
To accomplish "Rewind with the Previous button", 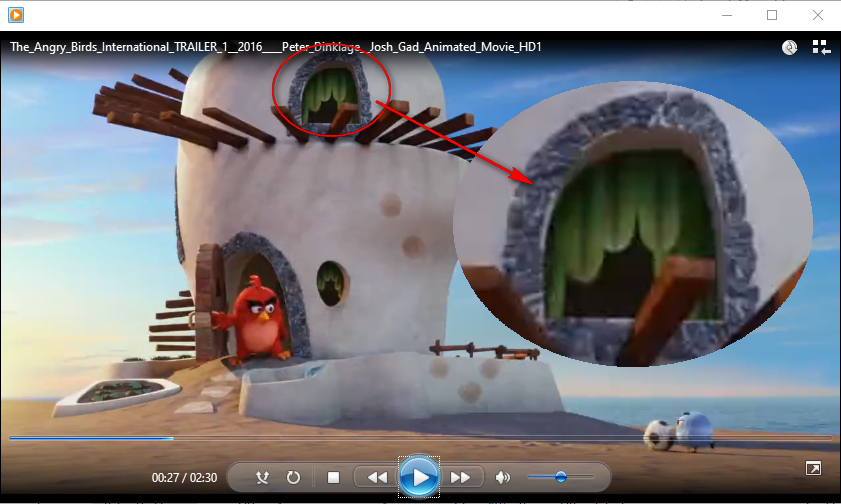I will [x=377, y=477].
